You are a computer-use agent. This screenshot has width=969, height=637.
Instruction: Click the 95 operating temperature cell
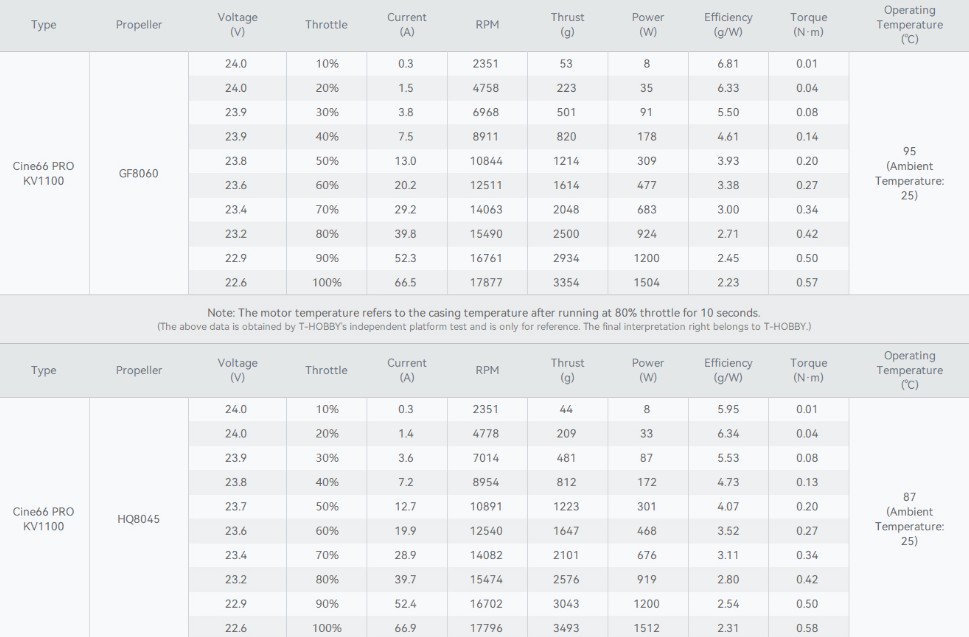909,173
